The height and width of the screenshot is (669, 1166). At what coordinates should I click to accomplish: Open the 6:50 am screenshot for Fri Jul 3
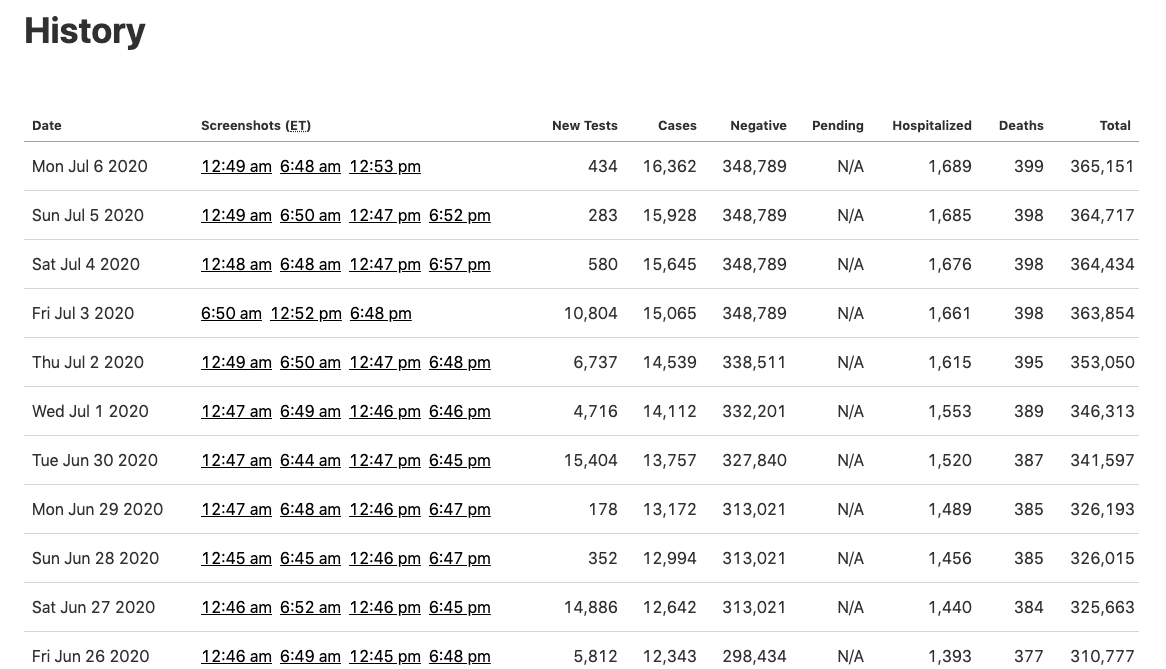point(231,314)
